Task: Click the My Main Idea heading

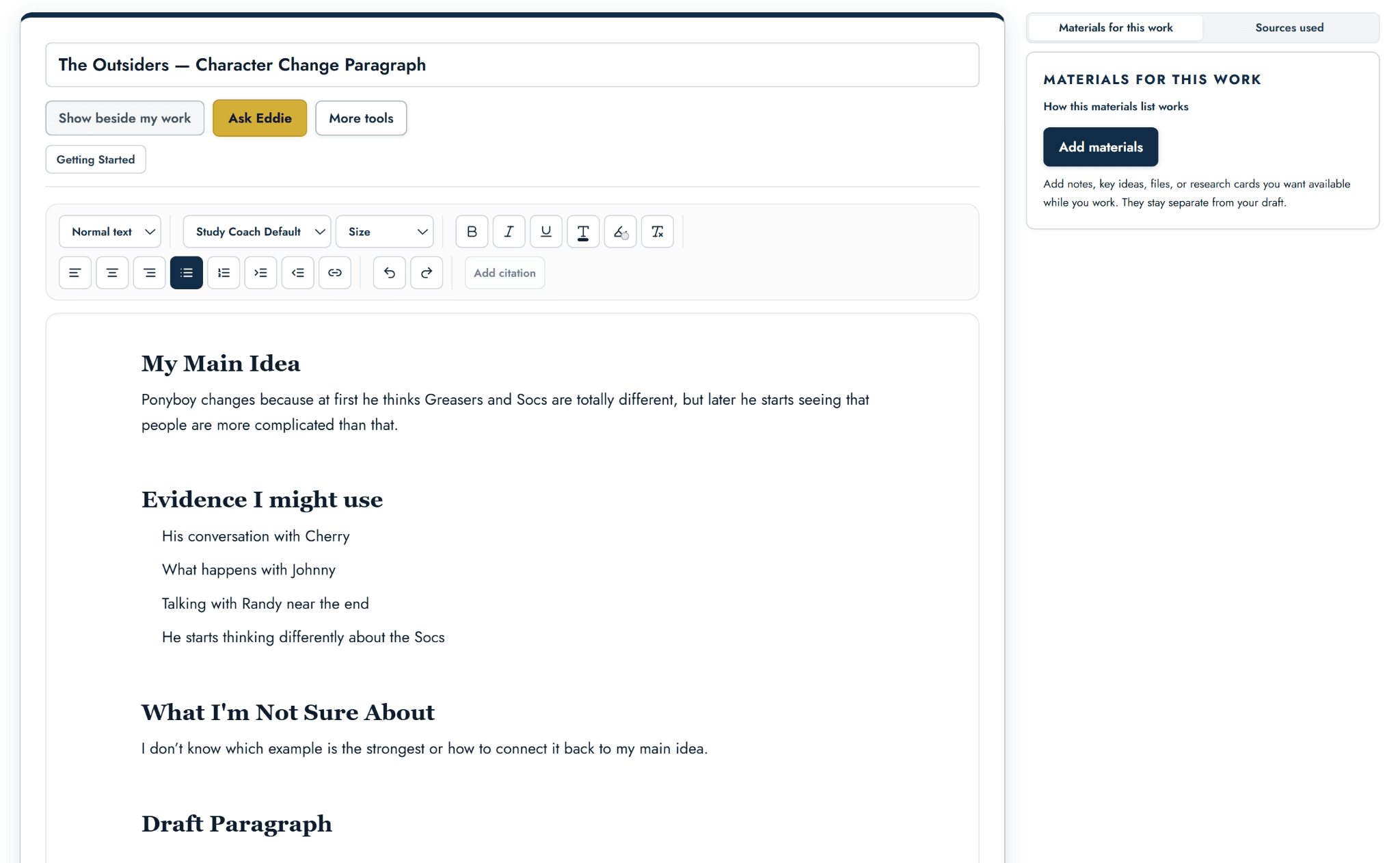Action: click(x=221, y=363)
